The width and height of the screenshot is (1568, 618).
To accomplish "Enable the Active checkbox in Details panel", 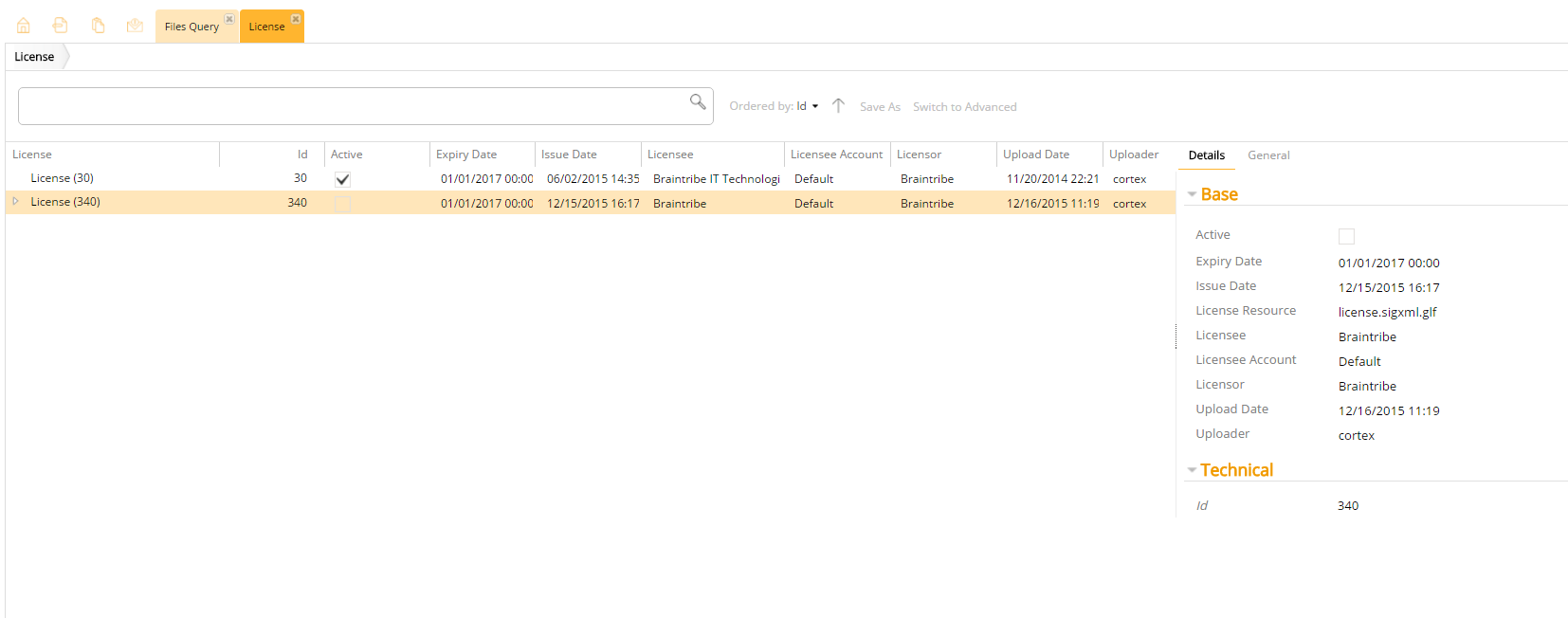I will 1346,236.
